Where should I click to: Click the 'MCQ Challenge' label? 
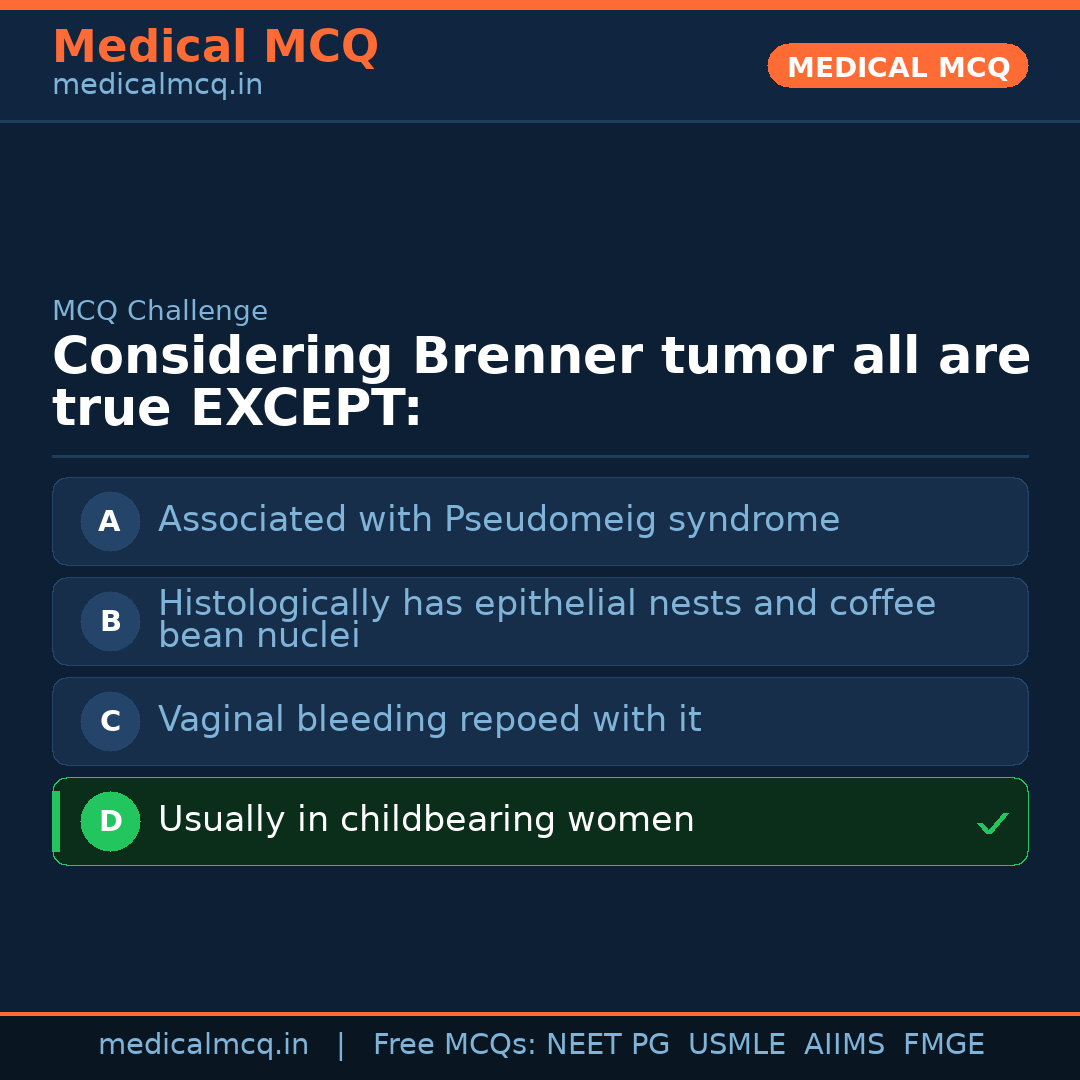coord(160,311)
